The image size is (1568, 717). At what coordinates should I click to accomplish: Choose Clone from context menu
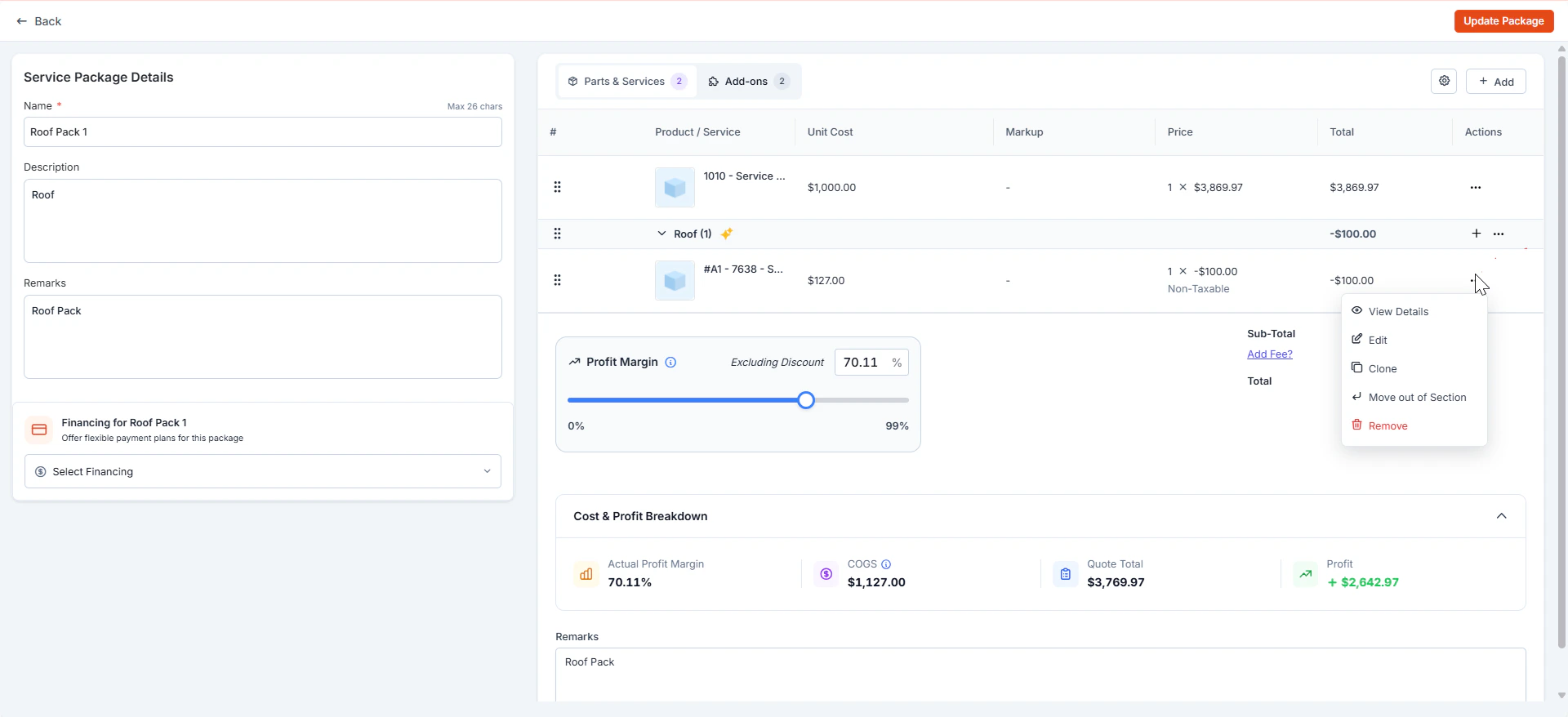(1414, 368)
